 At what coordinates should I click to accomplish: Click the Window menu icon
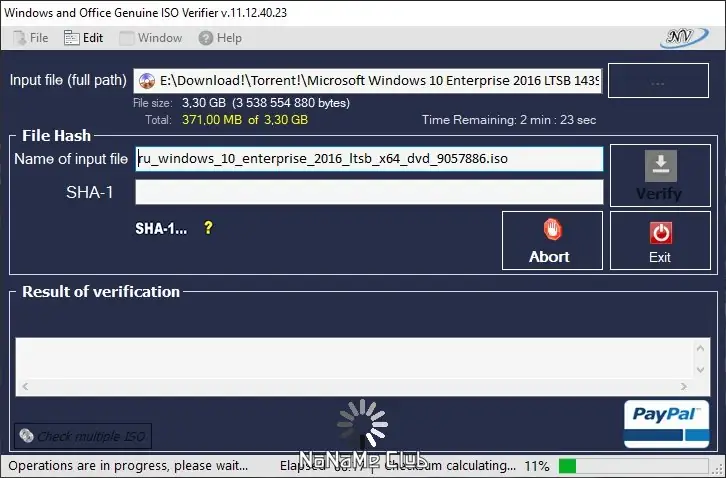click(x=126, y=38)
